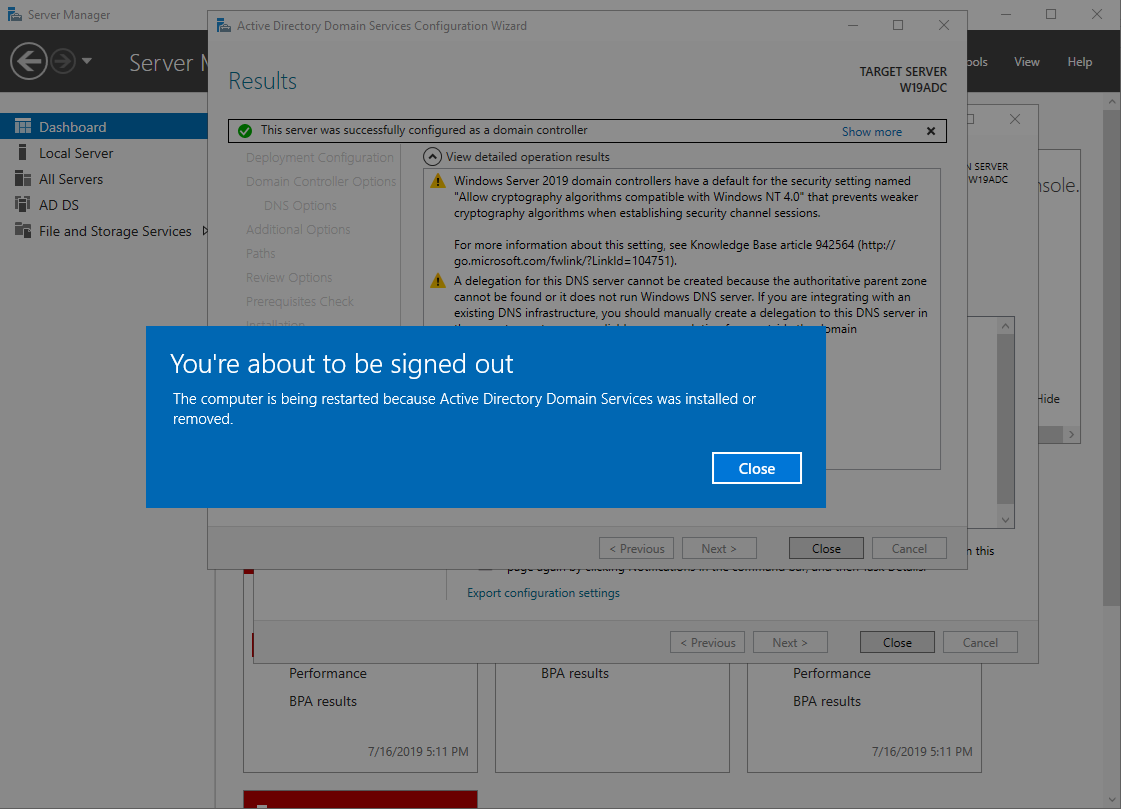Minimize the AD DS Configuration Wizard window
The width and height of the screenshot is (1121, 809).
853,25
